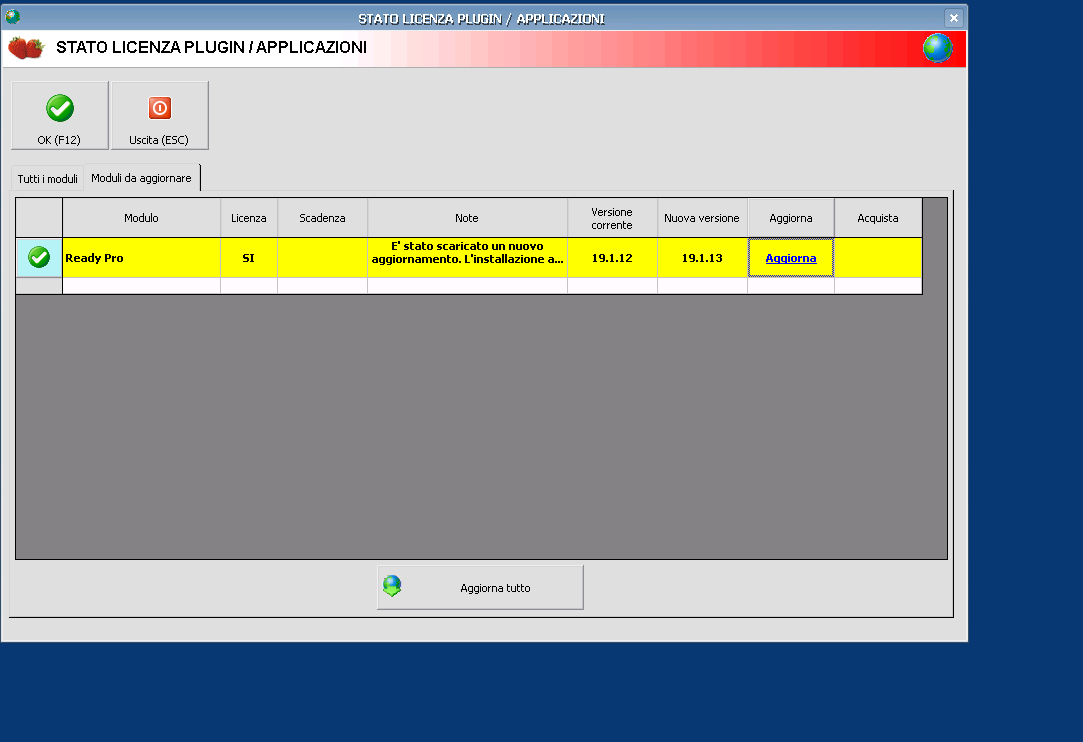Click the globe icon in red header

pyautogui.click(x=937, y=48)
